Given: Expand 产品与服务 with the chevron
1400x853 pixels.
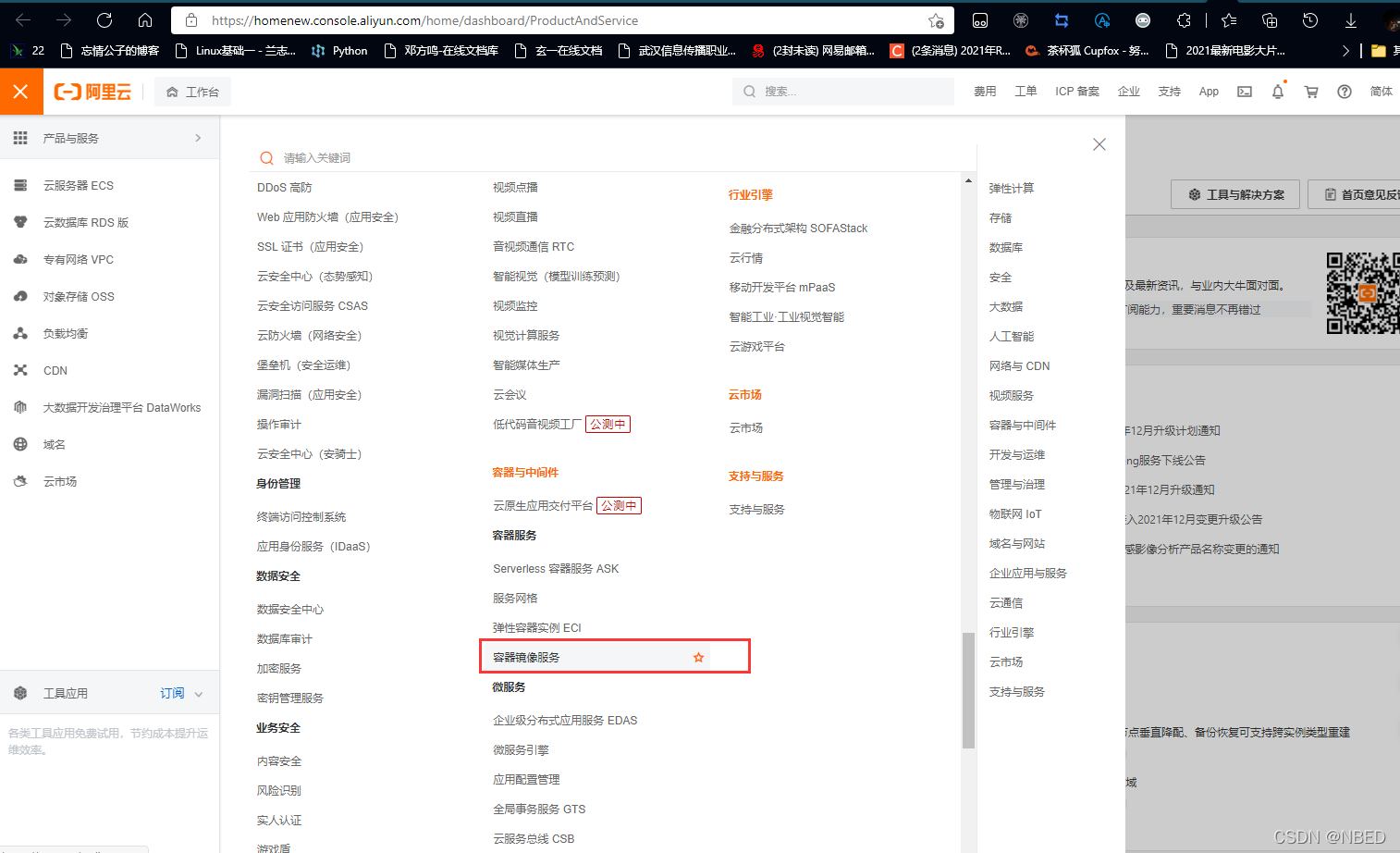Looking at the screenshot, I should (198, 138).
